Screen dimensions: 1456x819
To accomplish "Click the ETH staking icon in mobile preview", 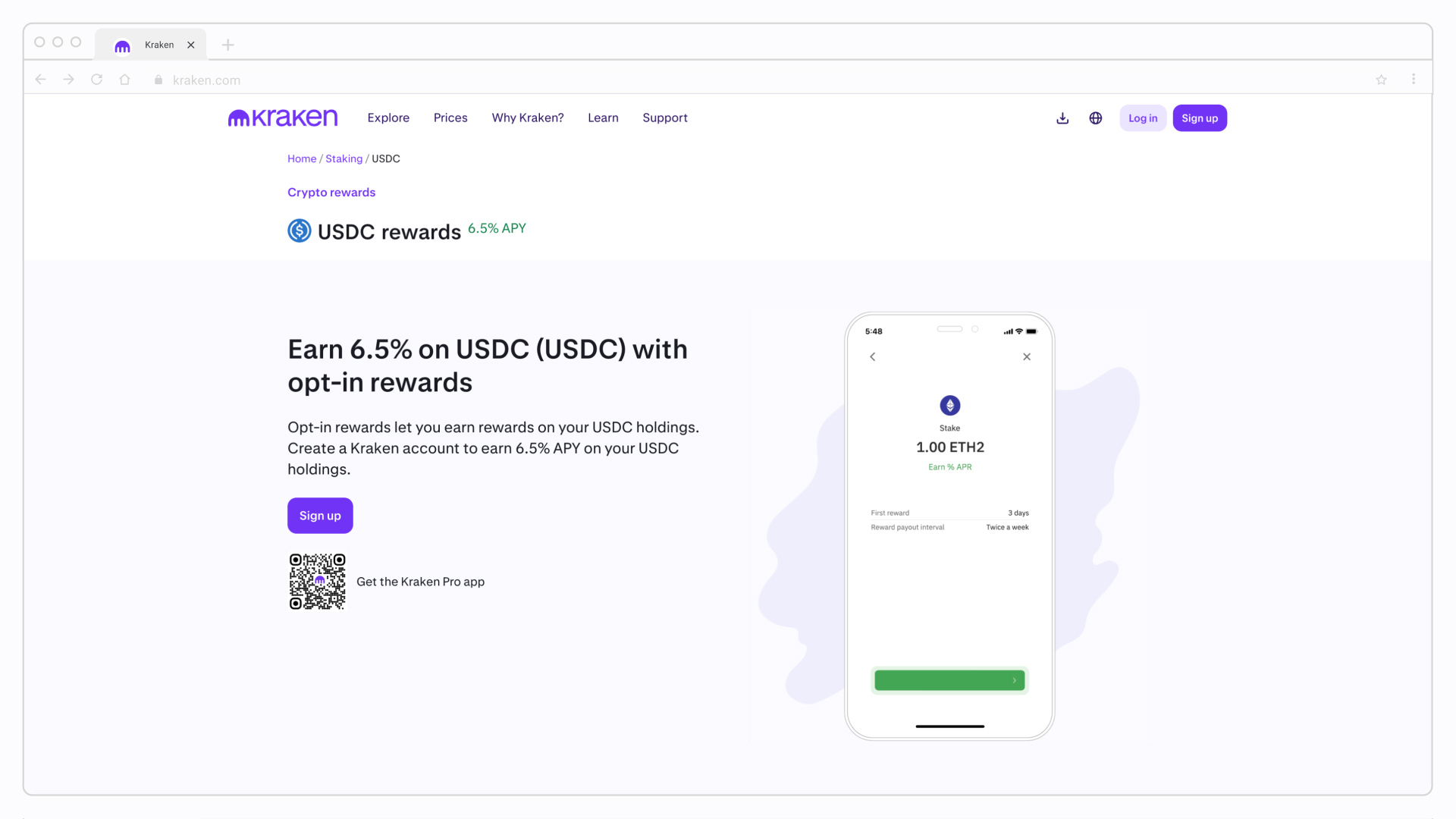I will coord(949,405).
